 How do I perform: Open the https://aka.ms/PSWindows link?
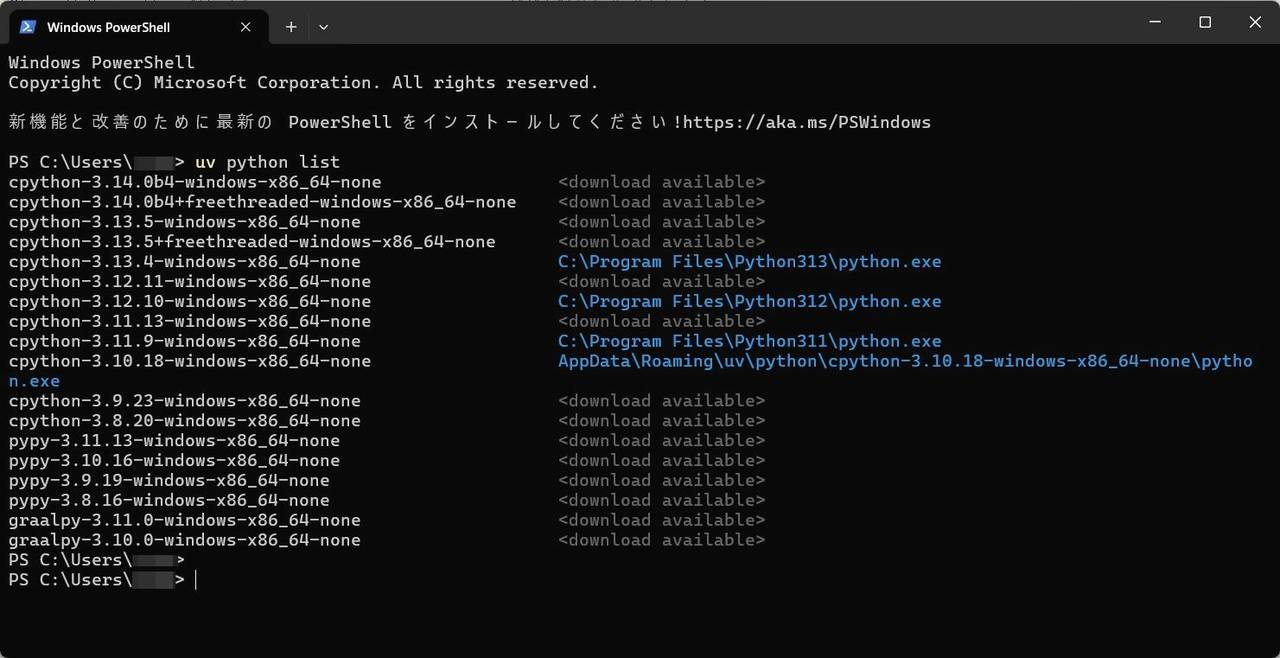coord(807,122)
